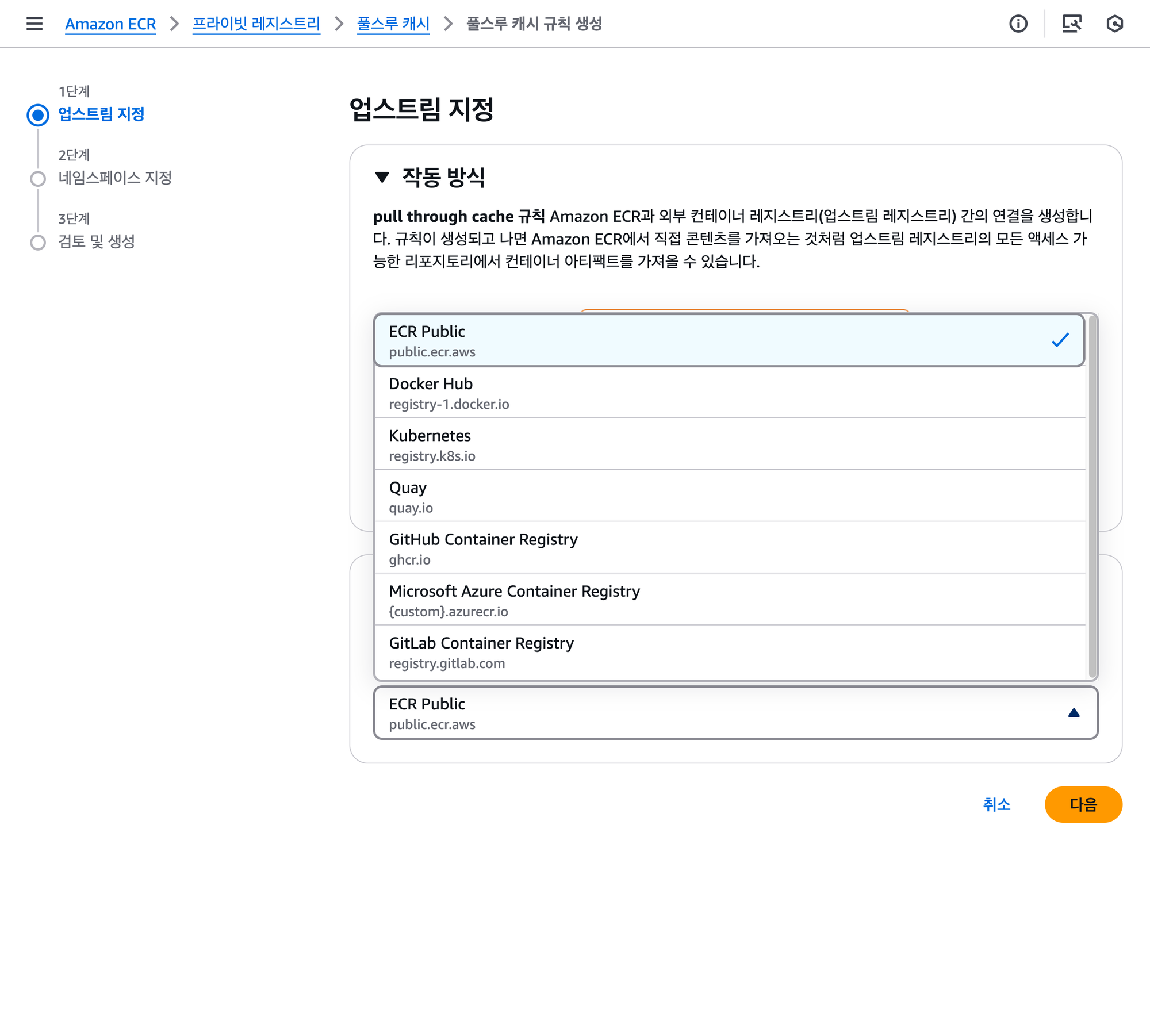Choose Quay quay.io option
Viewport: 1150px width, 1036px height.
(730, 496)
